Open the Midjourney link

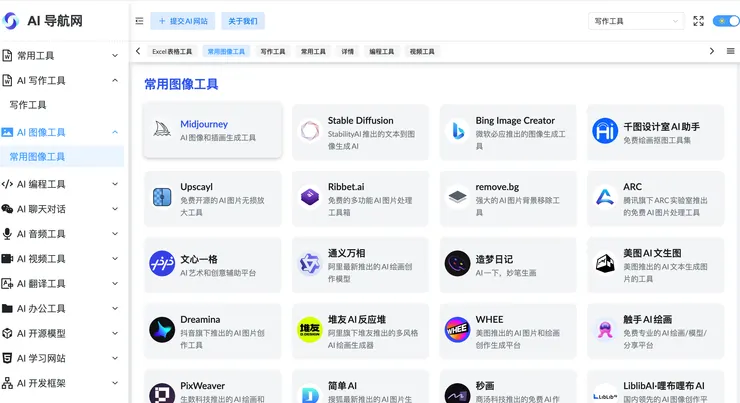(204, 124)
